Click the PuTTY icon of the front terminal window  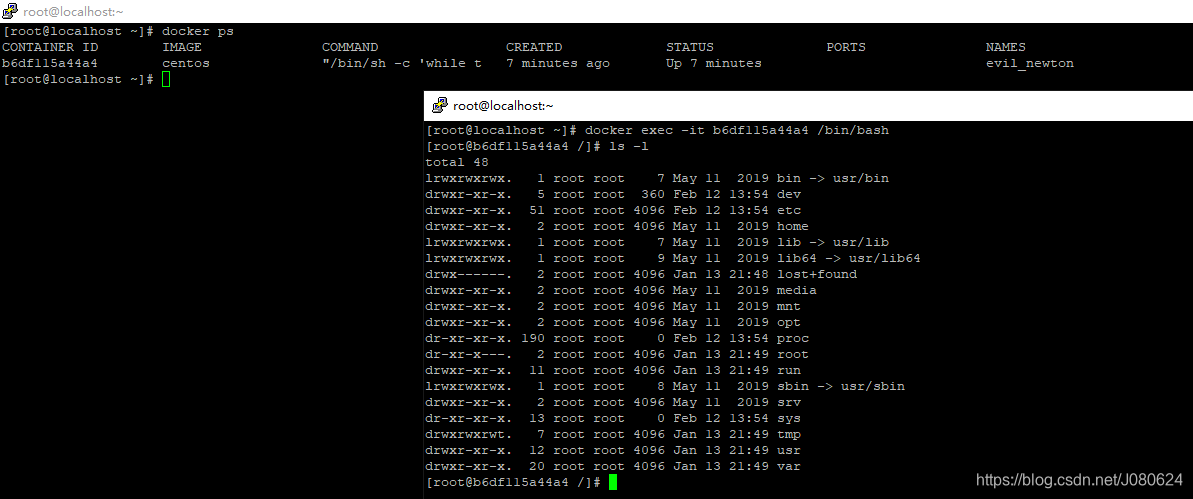pyautogui.click(x=439, y=106)
